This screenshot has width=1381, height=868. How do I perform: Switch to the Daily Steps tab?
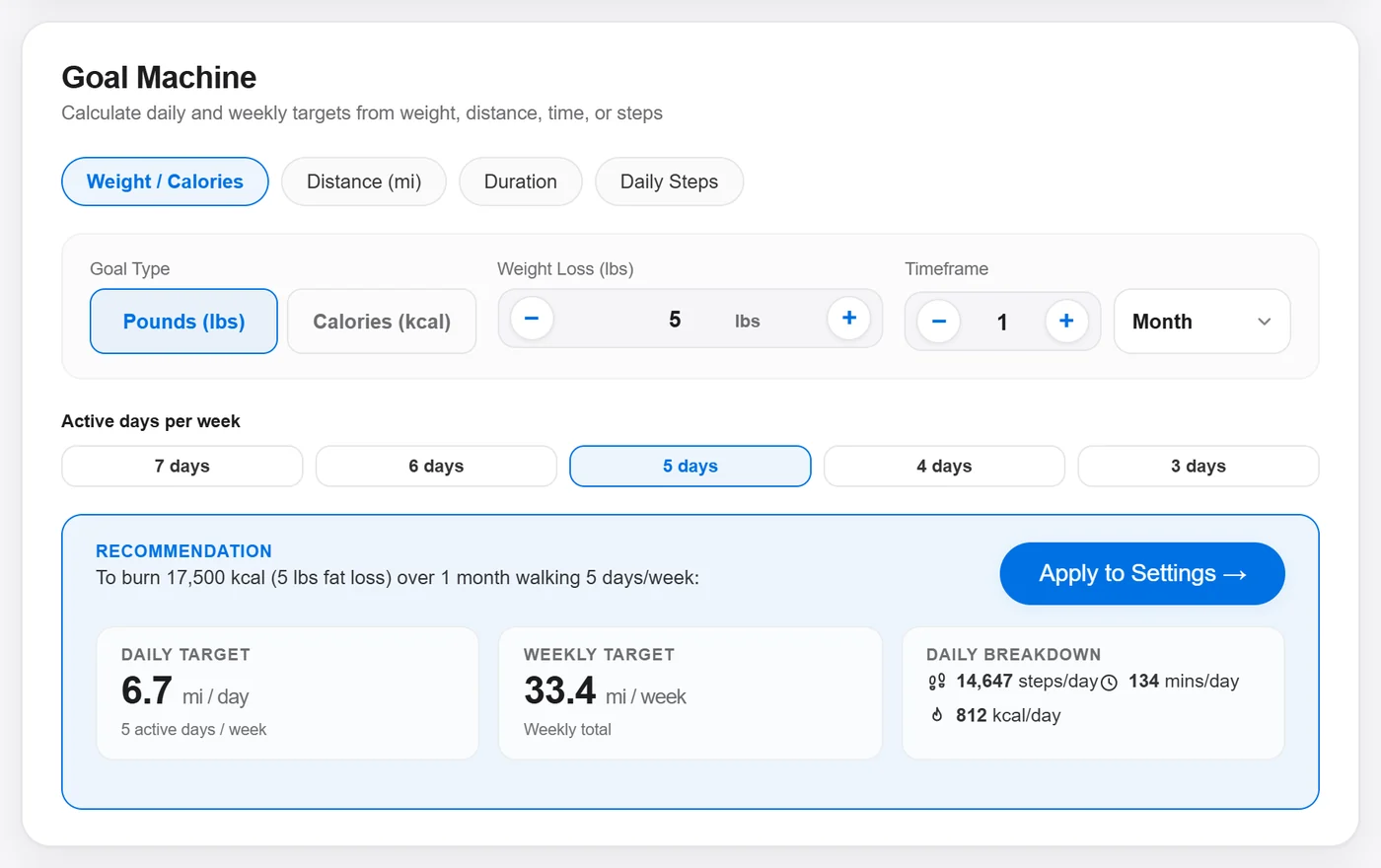click(x=669, y=181)
